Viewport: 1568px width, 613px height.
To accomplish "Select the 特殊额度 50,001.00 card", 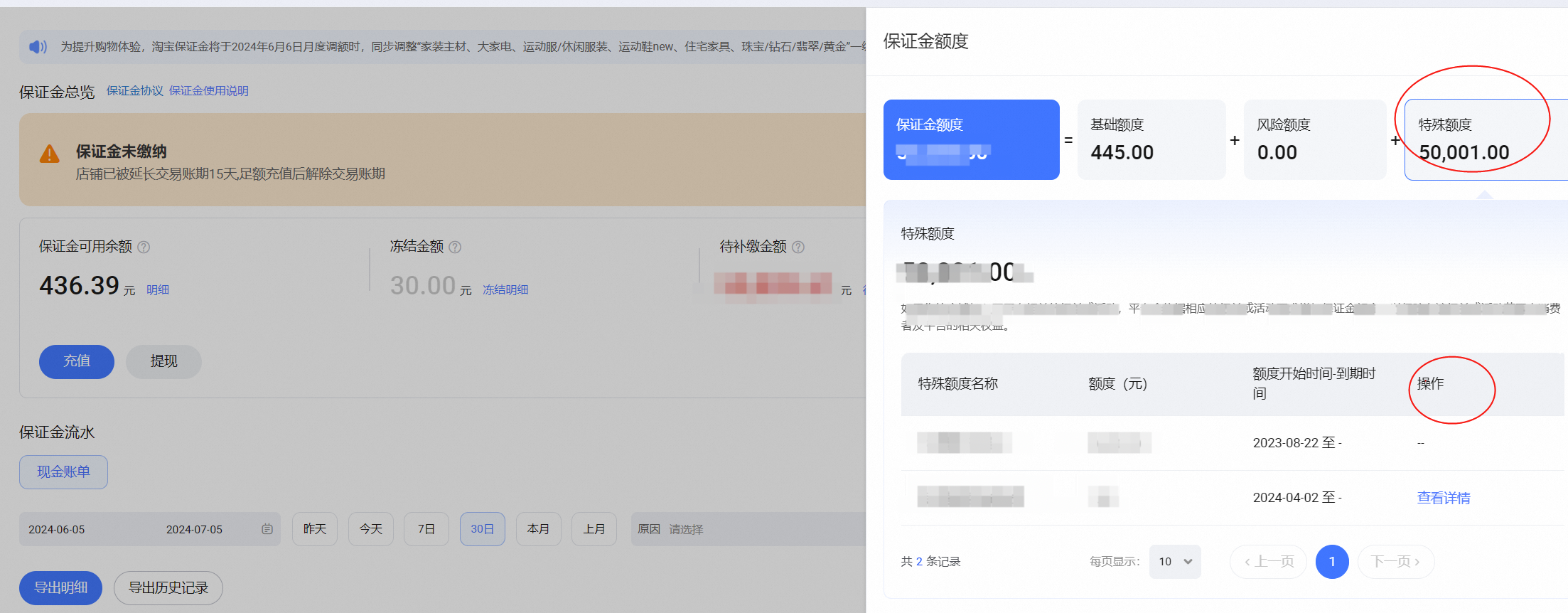I will 1486,139.
